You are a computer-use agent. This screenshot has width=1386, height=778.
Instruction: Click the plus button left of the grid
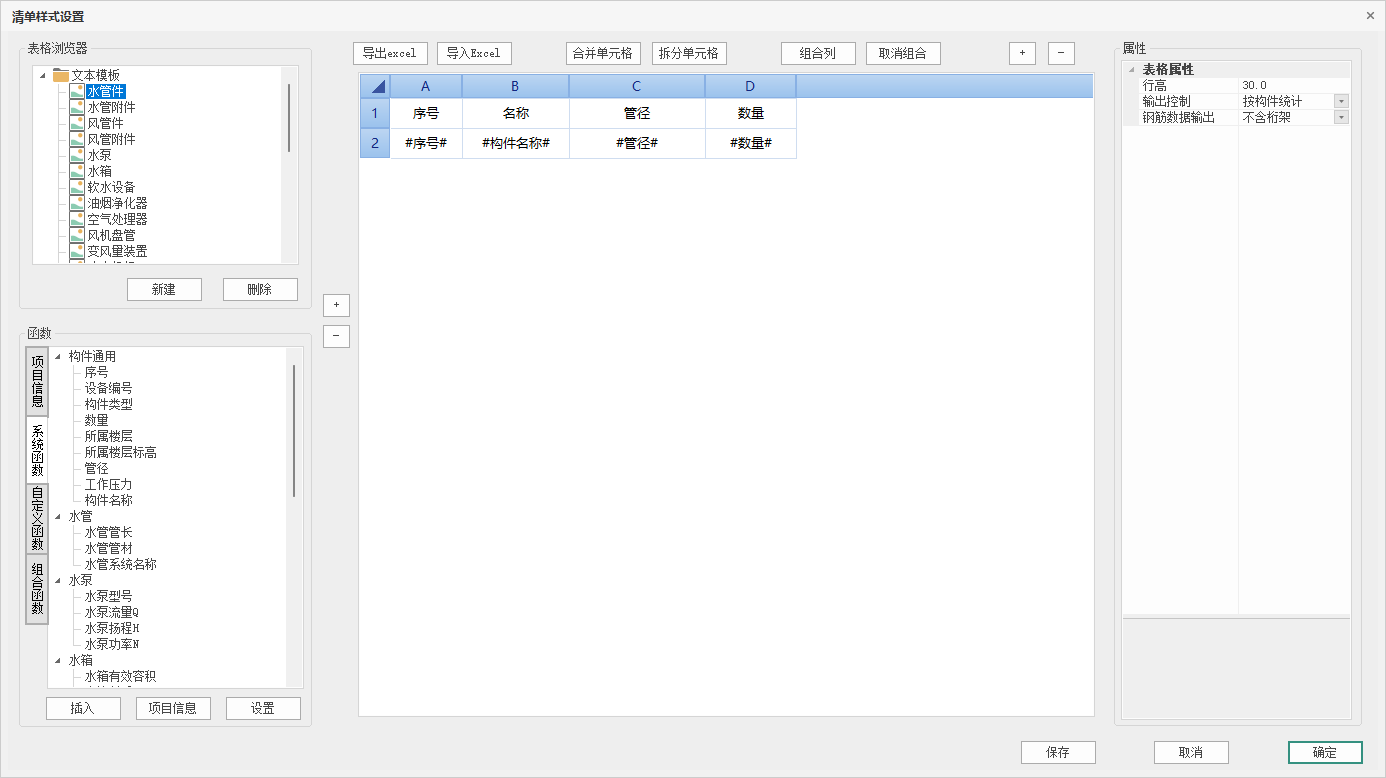337,304
